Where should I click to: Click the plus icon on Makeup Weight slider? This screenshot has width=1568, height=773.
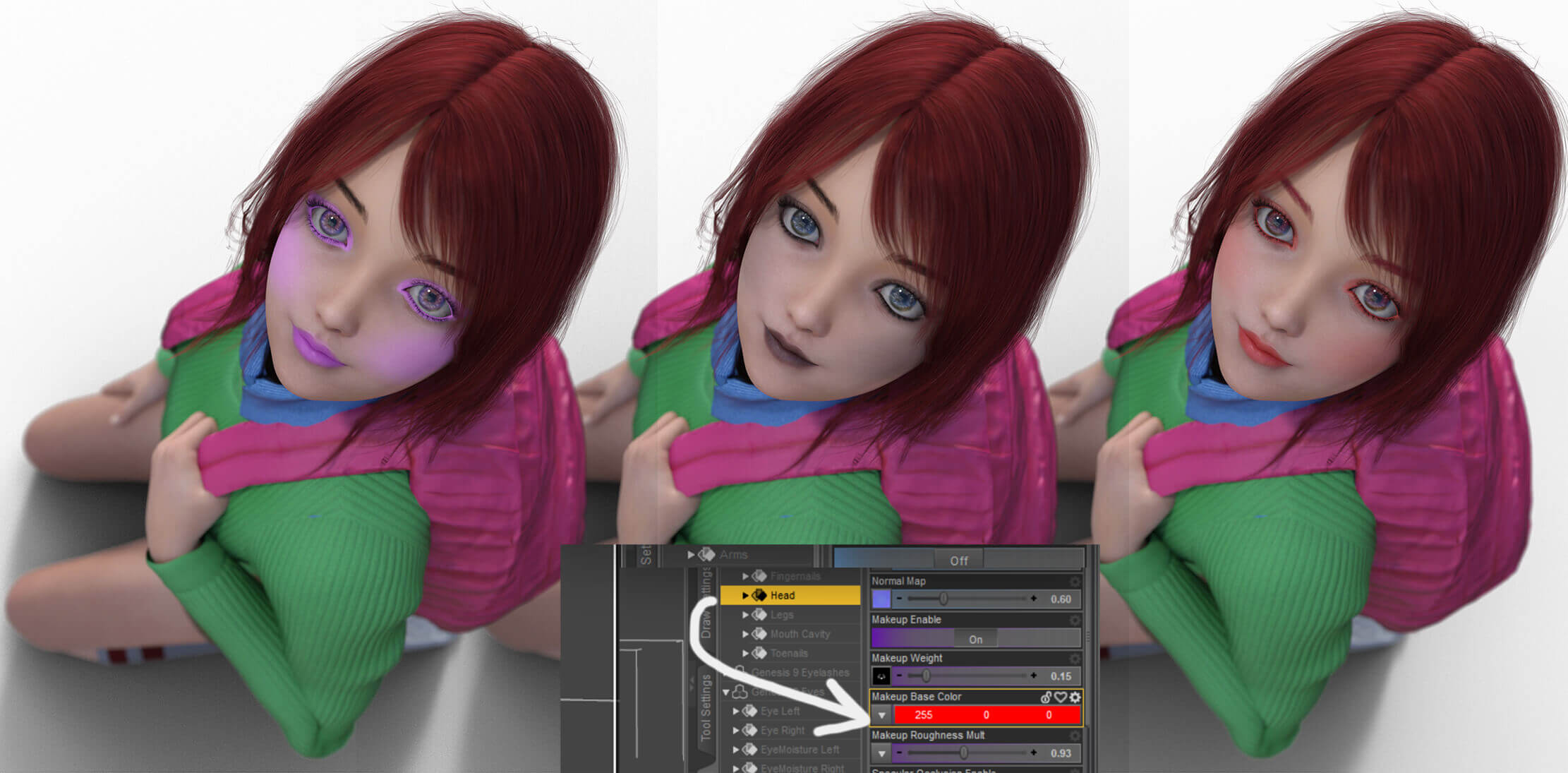point(1034,676)
